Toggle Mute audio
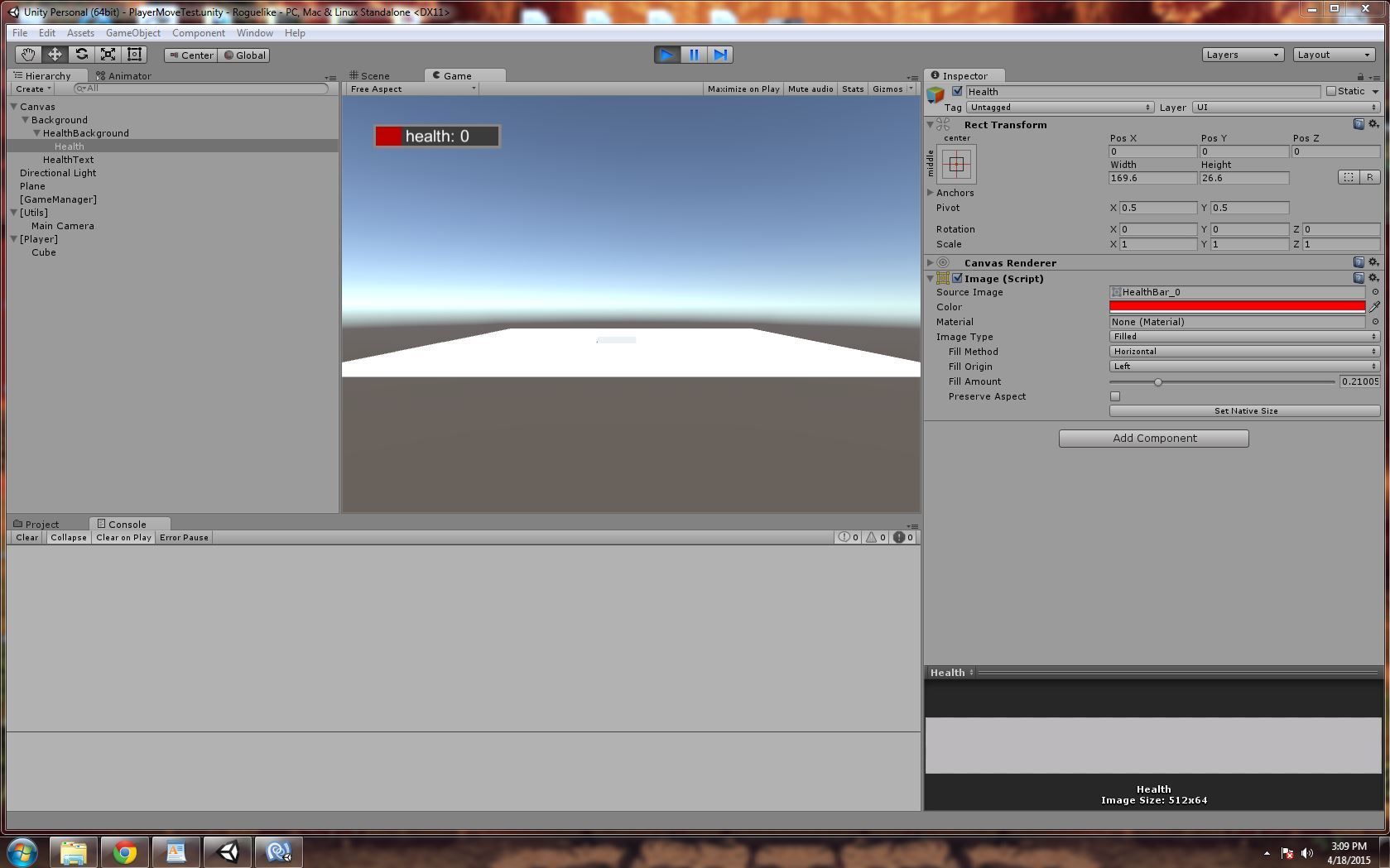This screenshot has height=868, width=1390. [810, 89]
